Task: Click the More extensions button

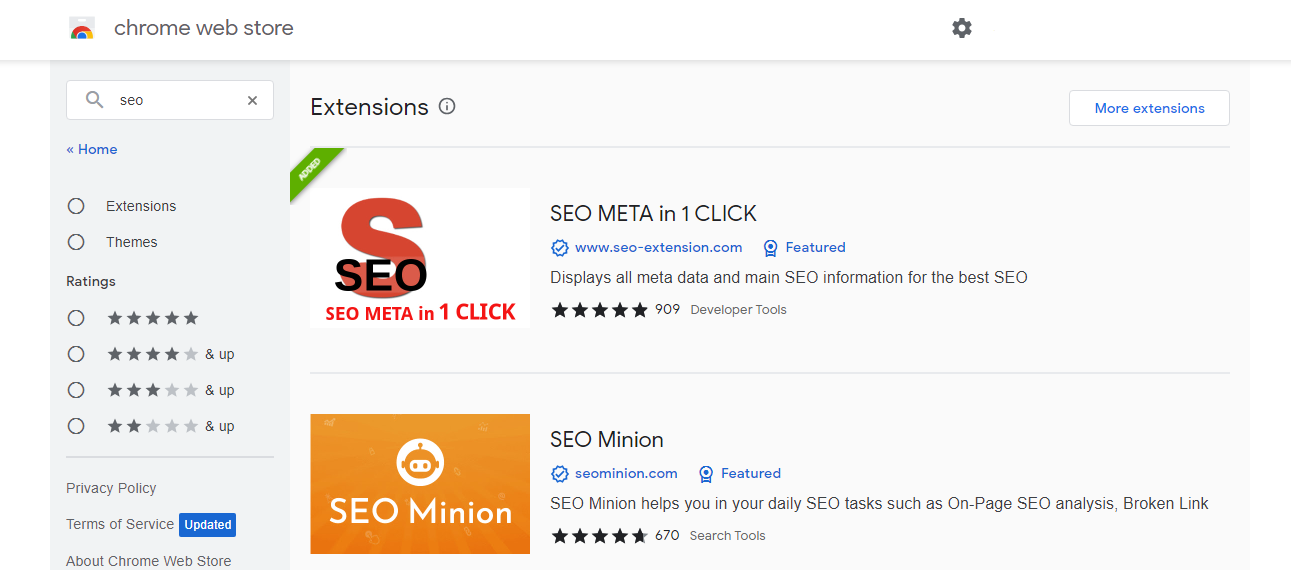Action: 1149,108
